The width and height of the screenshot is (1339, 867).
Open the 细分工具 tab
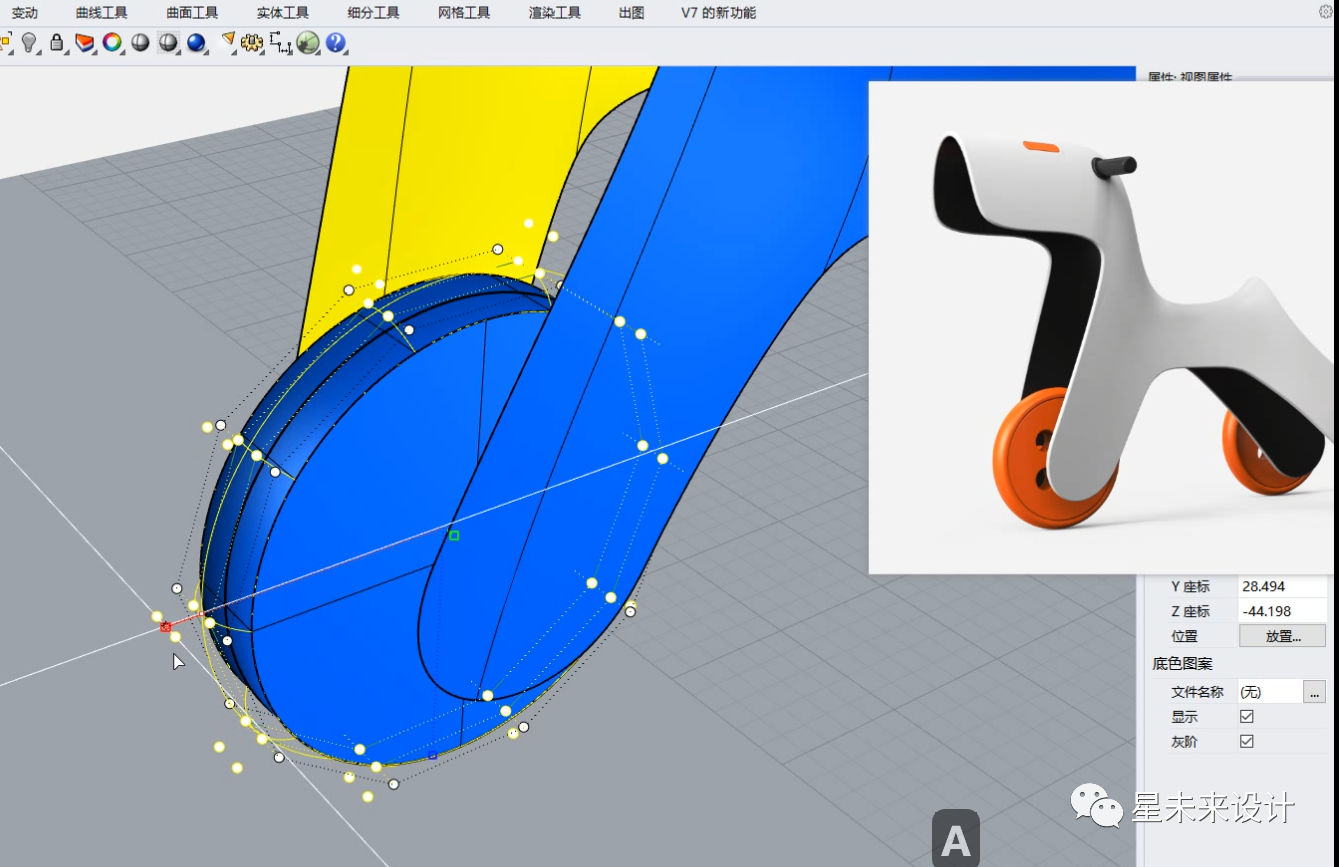(373, 13)
